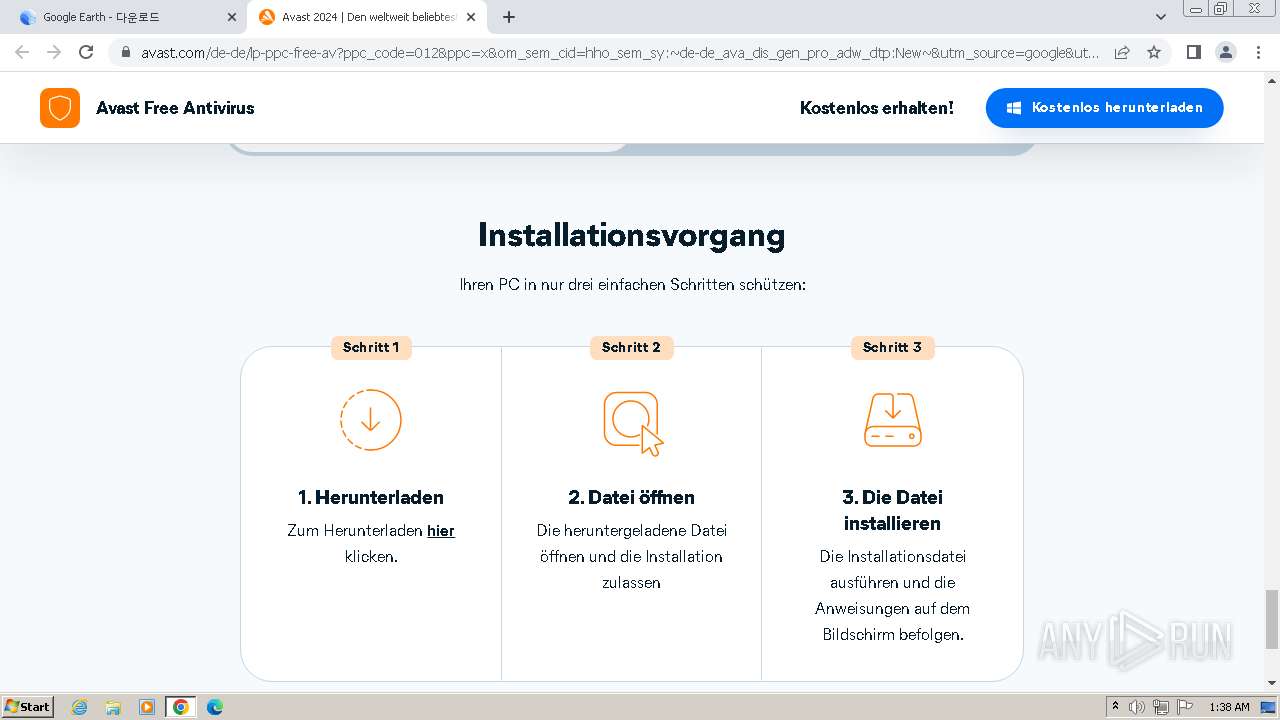Click the Kostenlos erhalten! text

tap(877, 108)
